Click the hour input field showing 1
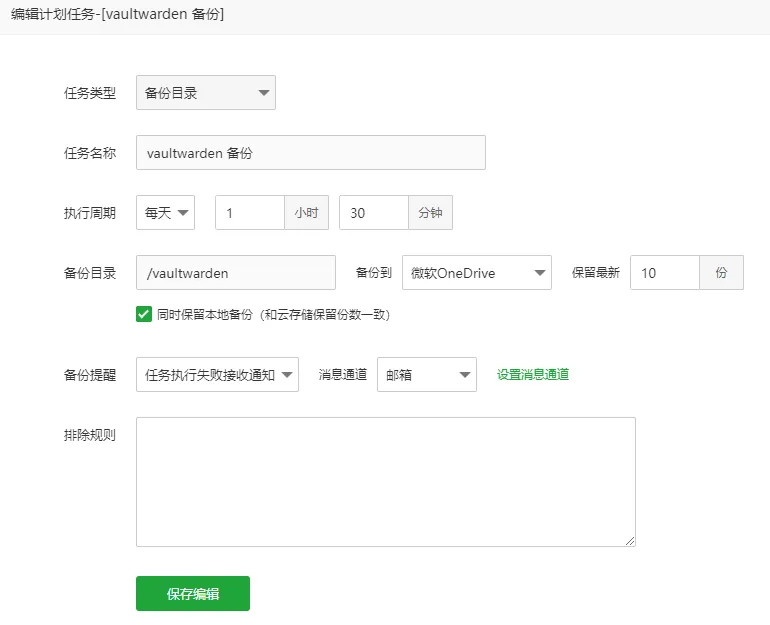Screen dimensions: 770x625 250,213
